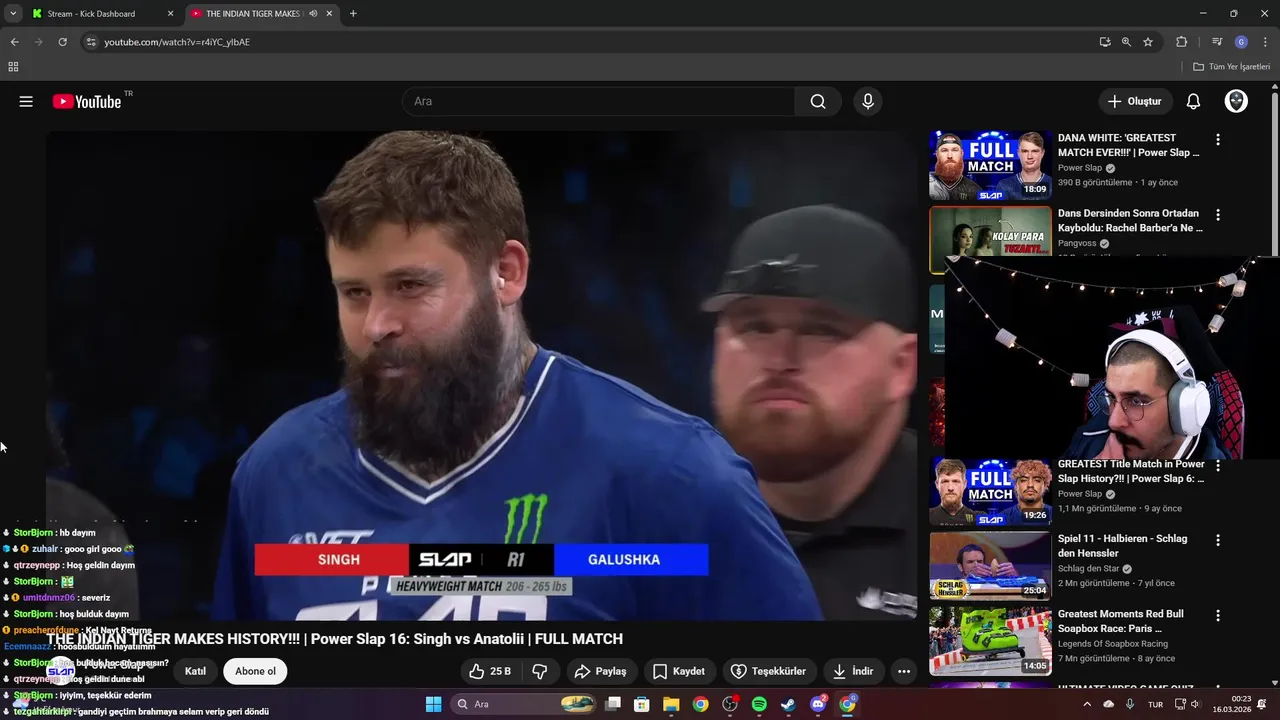Viewport: 1280px width, 720px height.
Task: Click the Paylaş share button
Action: (601, 671)
